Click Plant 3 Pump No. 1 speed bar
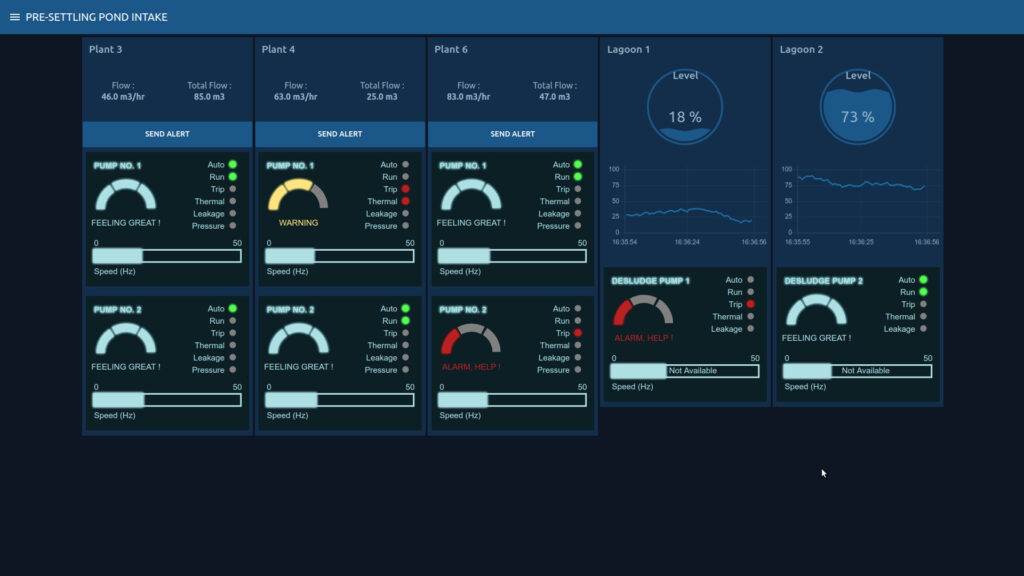Screen dimensions: 1024x576 pyautogui.click(x=167, y=256)
